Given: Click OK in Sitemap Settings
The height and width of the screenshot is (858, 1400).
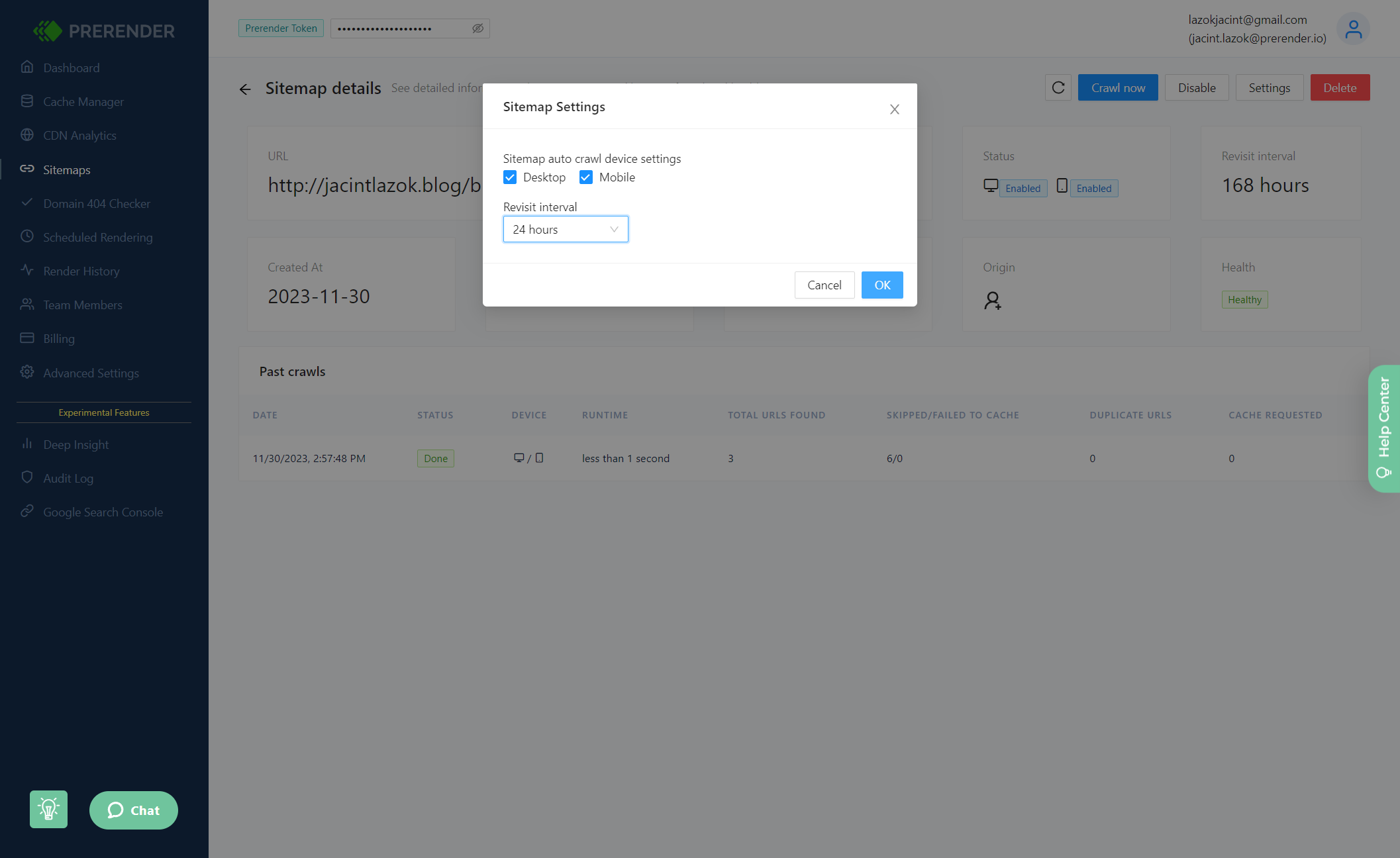Looking at the screenshot, I should click(882, 285).
